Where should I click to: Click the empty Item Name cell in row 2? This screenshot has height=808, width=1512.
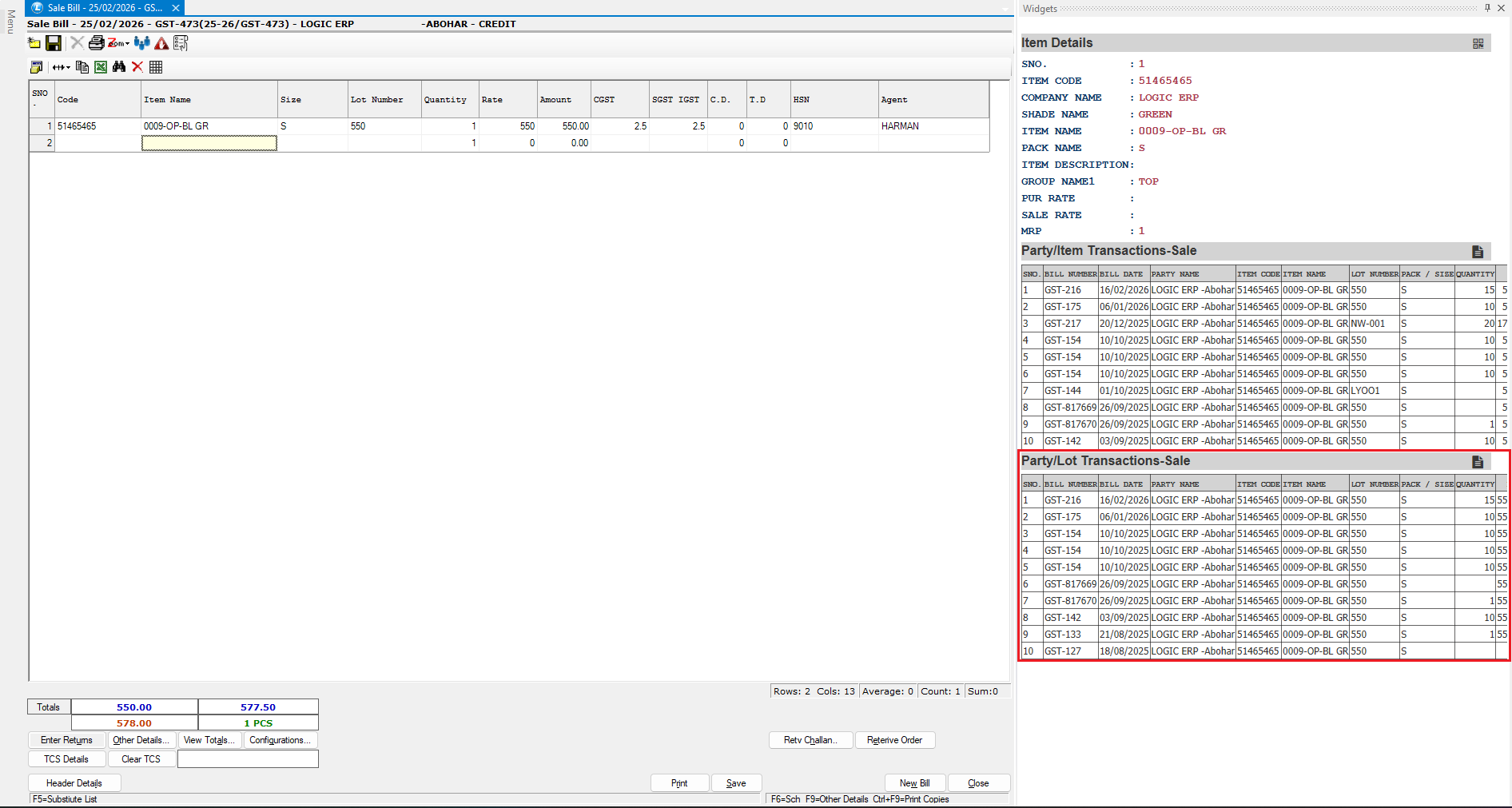[209, 143]
